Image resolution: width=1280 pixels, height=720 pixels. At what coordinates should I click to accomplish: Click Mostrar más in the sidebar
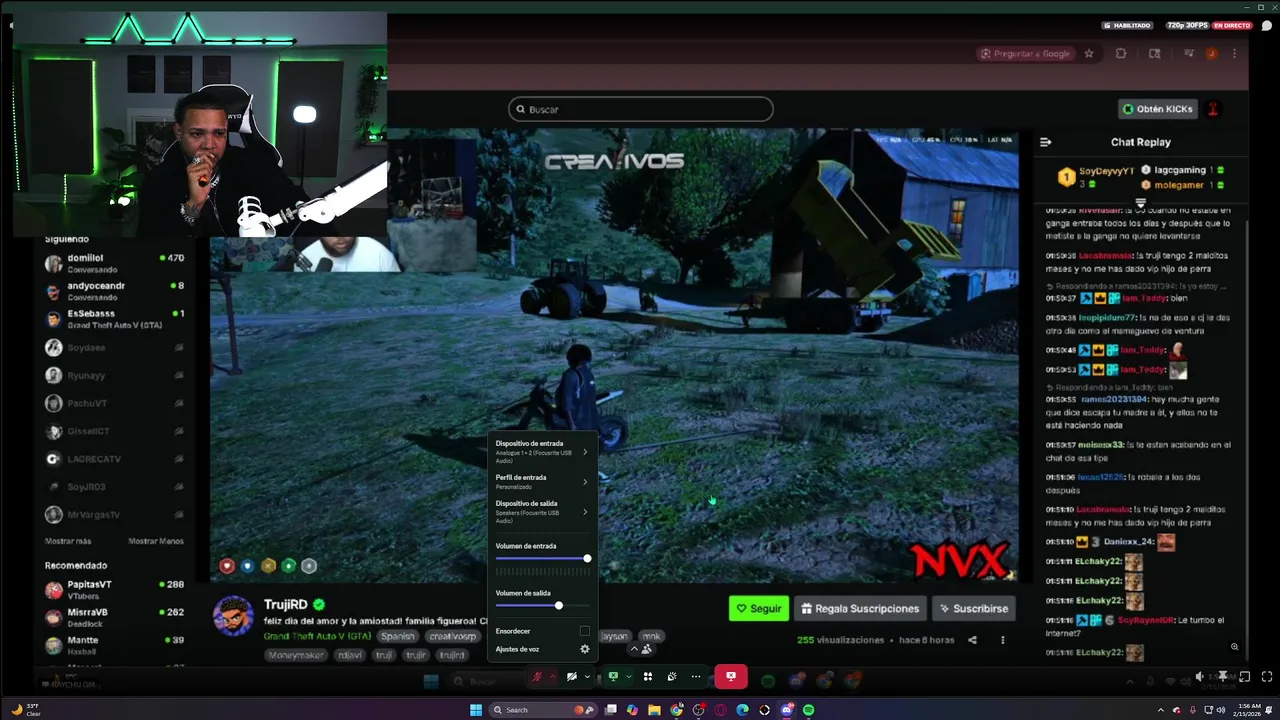click(68, 541)
